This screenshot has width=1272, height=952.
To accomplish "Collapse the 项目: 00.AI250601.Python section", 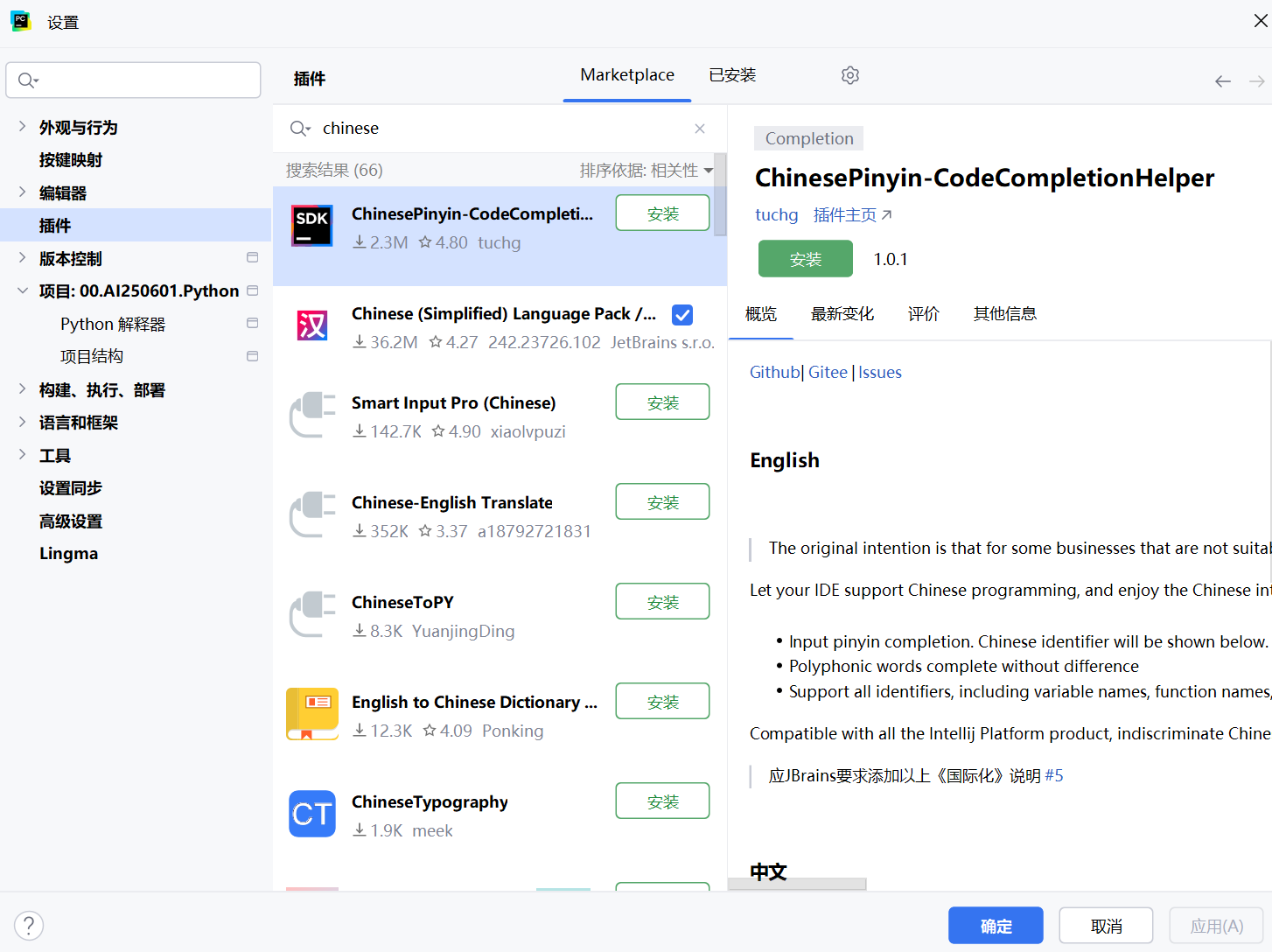I will [x=21, y=290].
